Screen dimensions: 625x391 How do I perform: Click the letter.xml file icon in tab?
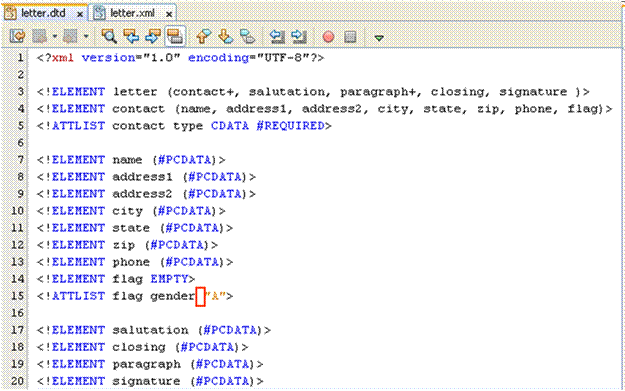pyautogui.click(x=99, y=13)
